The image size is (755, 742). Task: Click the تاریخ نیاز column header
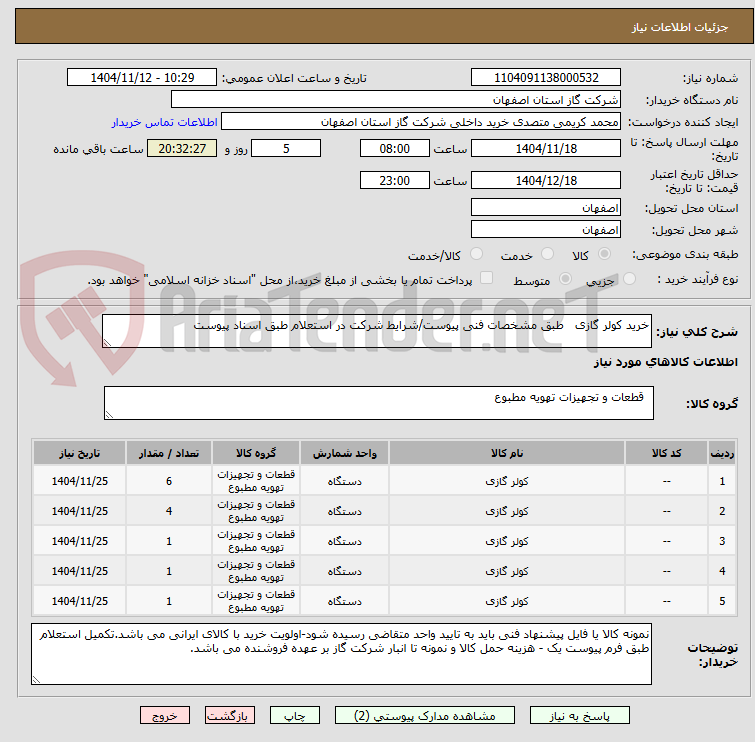click(79, 453)
